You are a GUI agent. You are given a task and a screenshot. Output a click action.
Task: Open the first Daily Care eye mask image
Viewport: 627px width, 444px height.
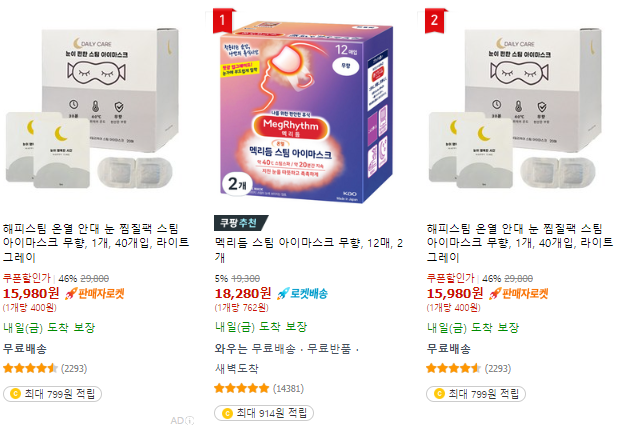92,108
